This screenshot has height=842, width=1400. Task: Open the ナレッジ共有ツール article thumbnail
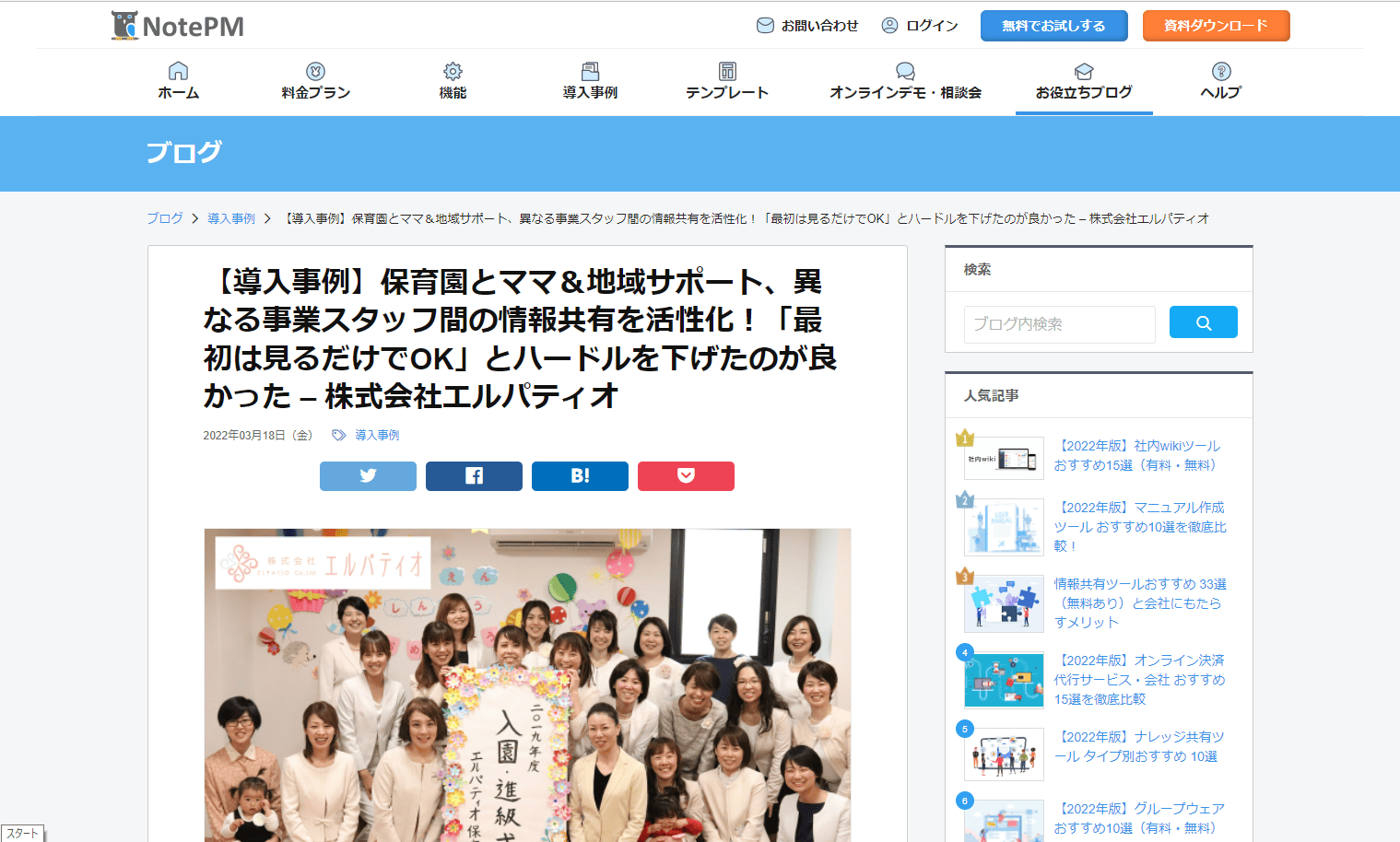pos(1004,754)
